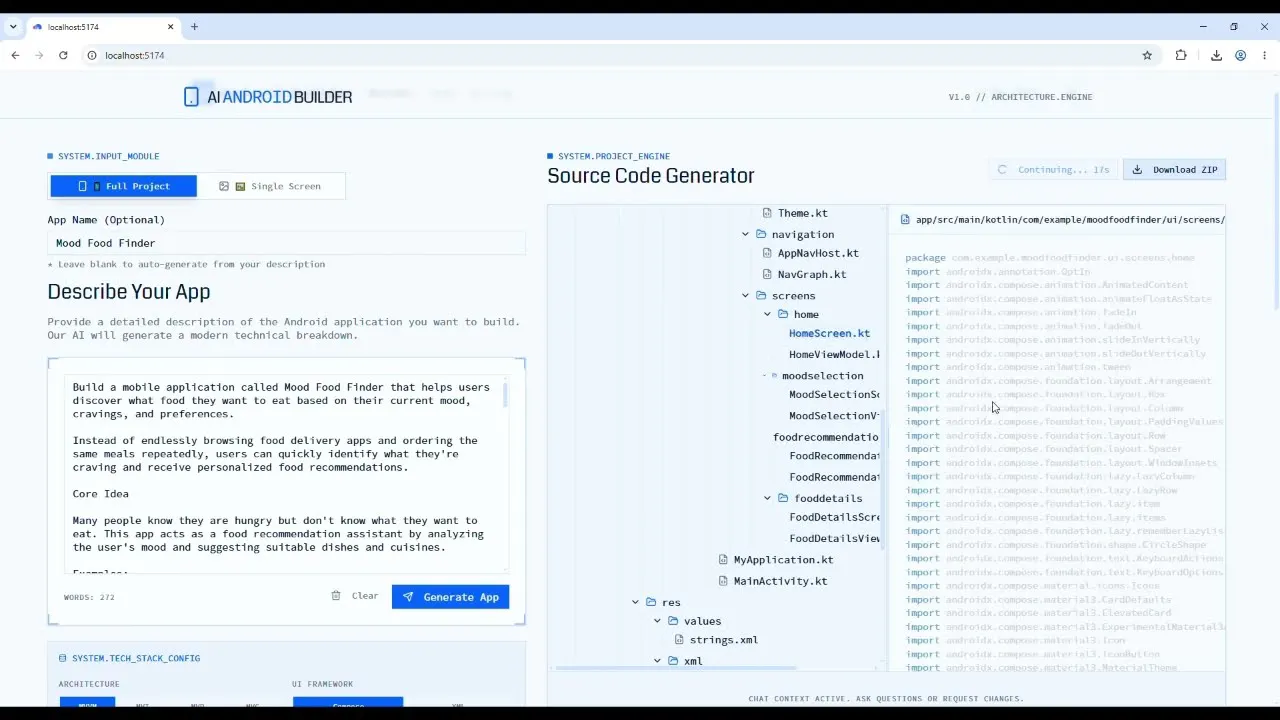
Task: Select the foodrecommendation folder row
Action: point(825,437)
